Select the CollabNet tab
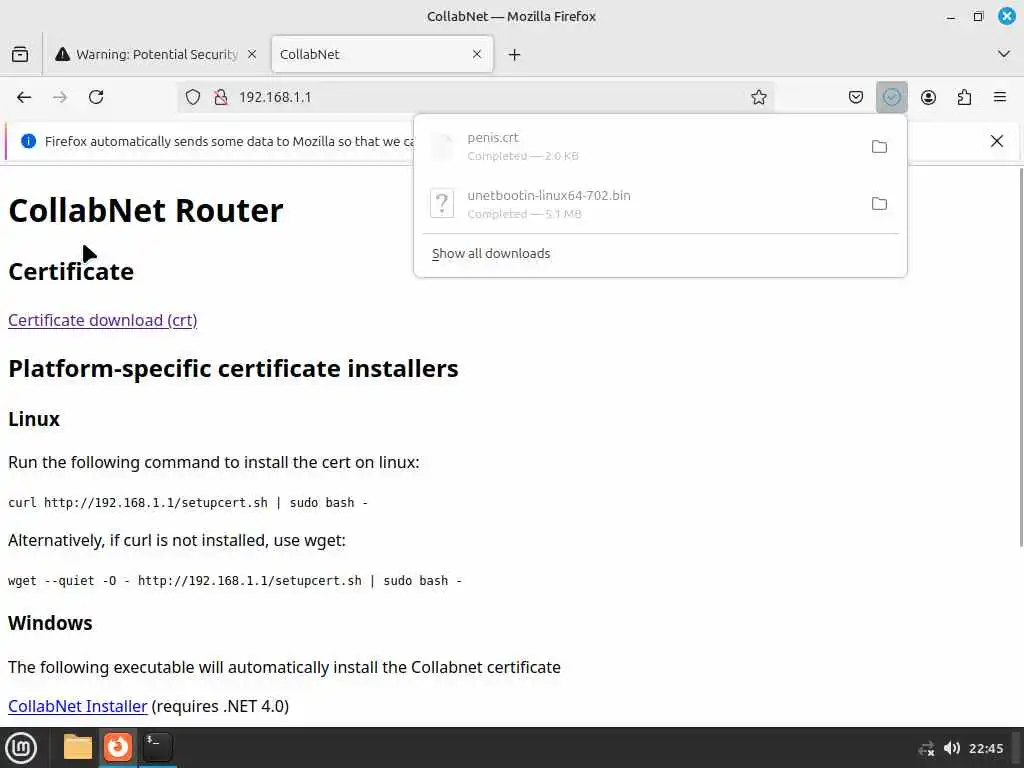 (382, 54)
